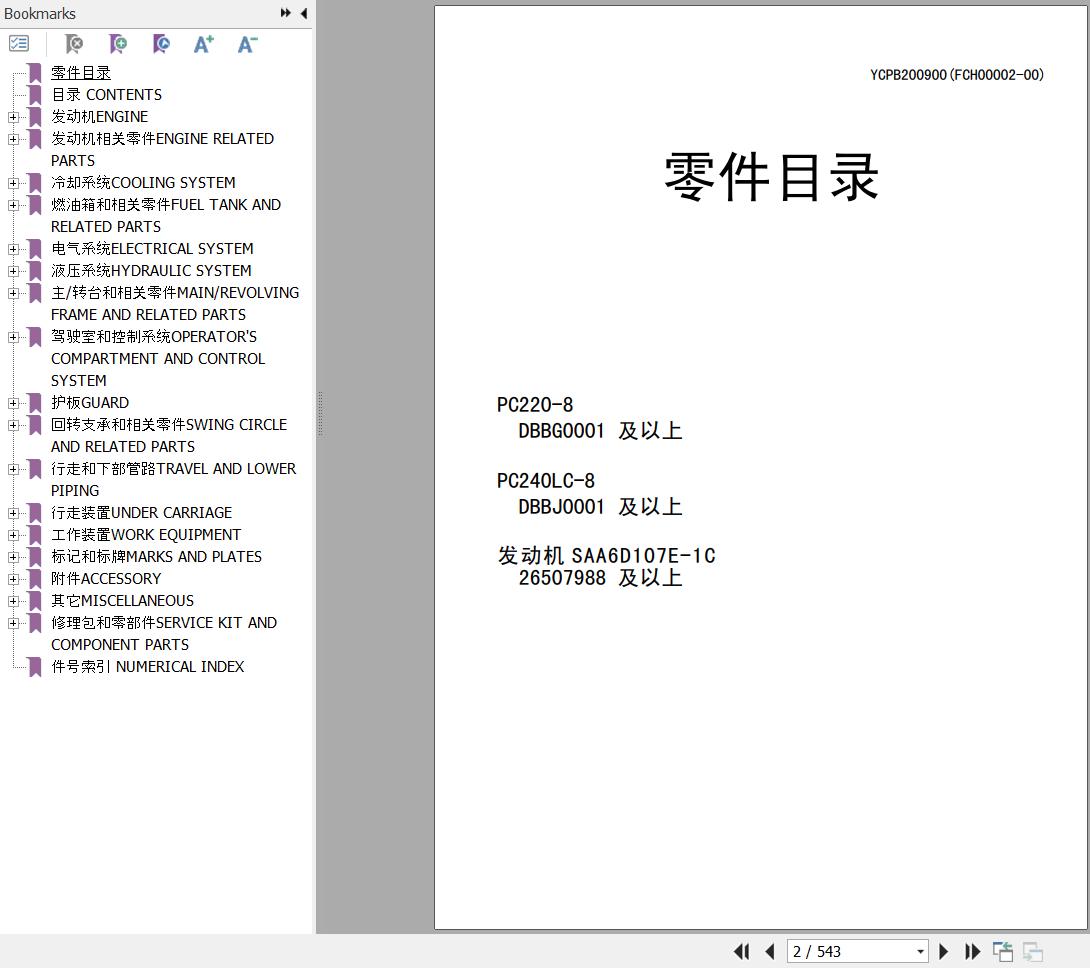The height and width of the screenshot is (968, 1090).
Task: Go to the first page
Action: [742, 951]
